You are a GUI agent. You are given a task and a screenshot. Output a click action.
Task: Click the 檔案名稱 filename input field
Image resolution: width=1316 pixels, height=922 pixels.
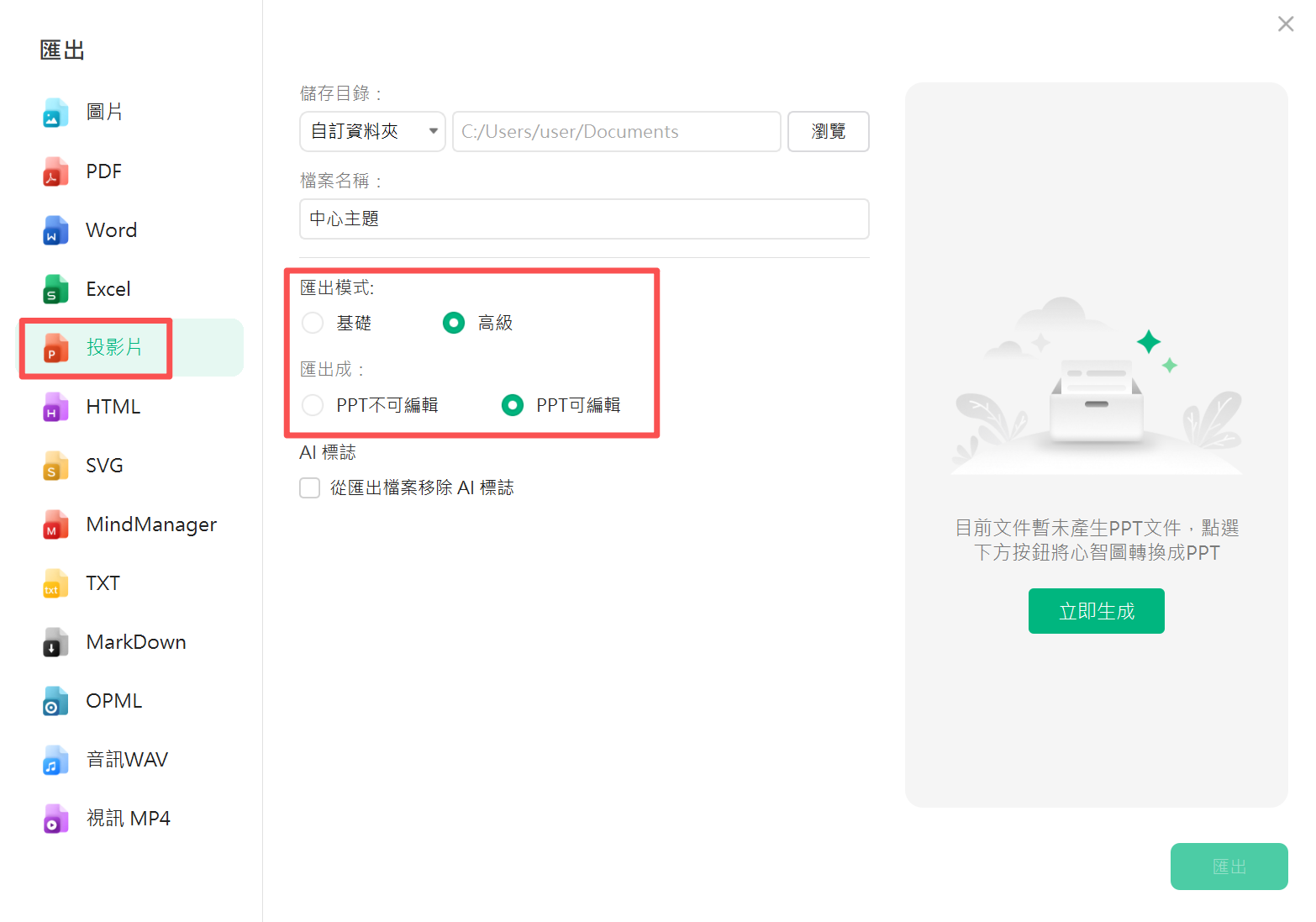(x=584, y=219)
